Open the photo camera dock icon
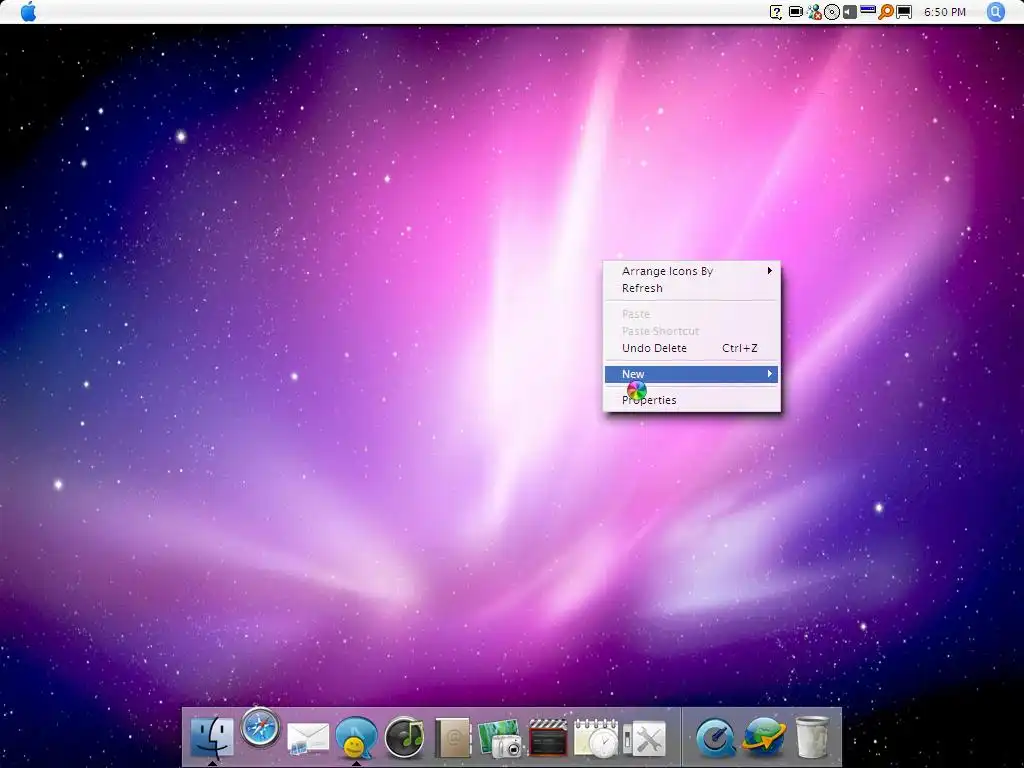 coord(500,738)
